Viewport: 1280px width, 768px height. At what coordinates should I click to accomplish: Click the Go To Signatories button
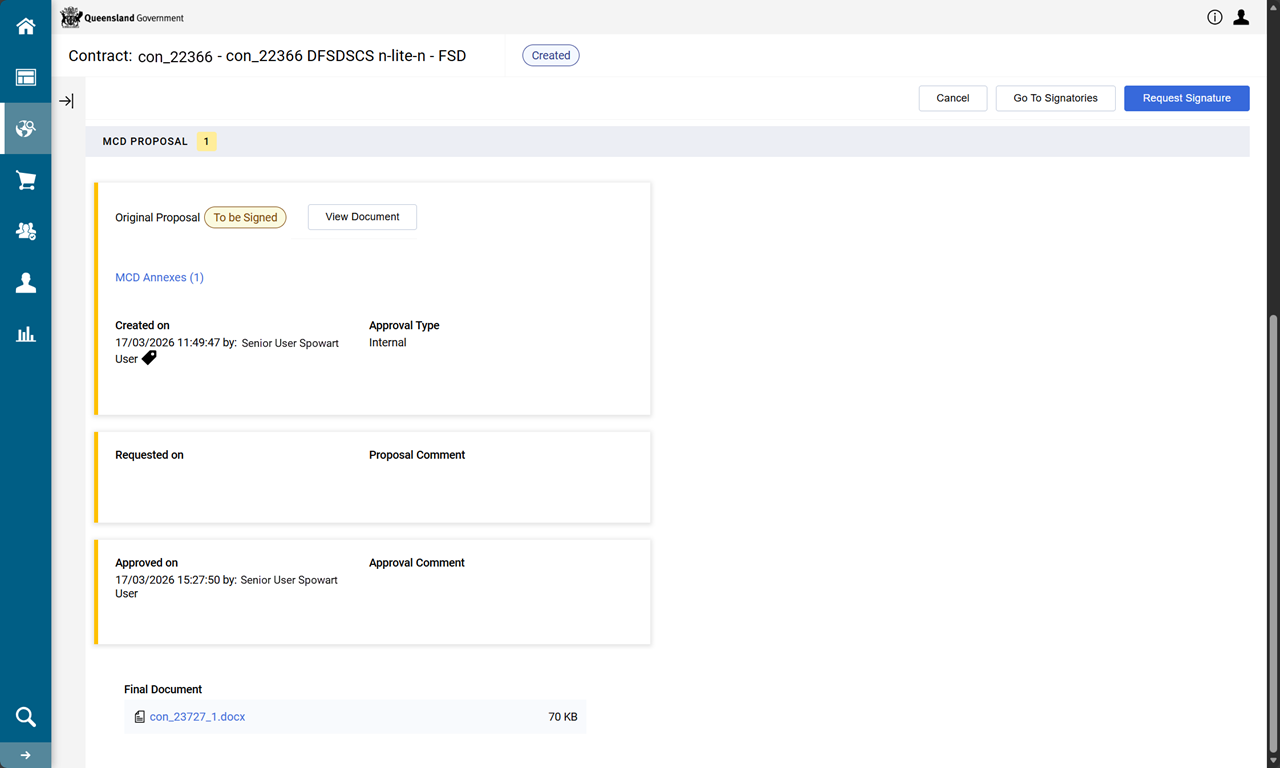click(1055, 98)
